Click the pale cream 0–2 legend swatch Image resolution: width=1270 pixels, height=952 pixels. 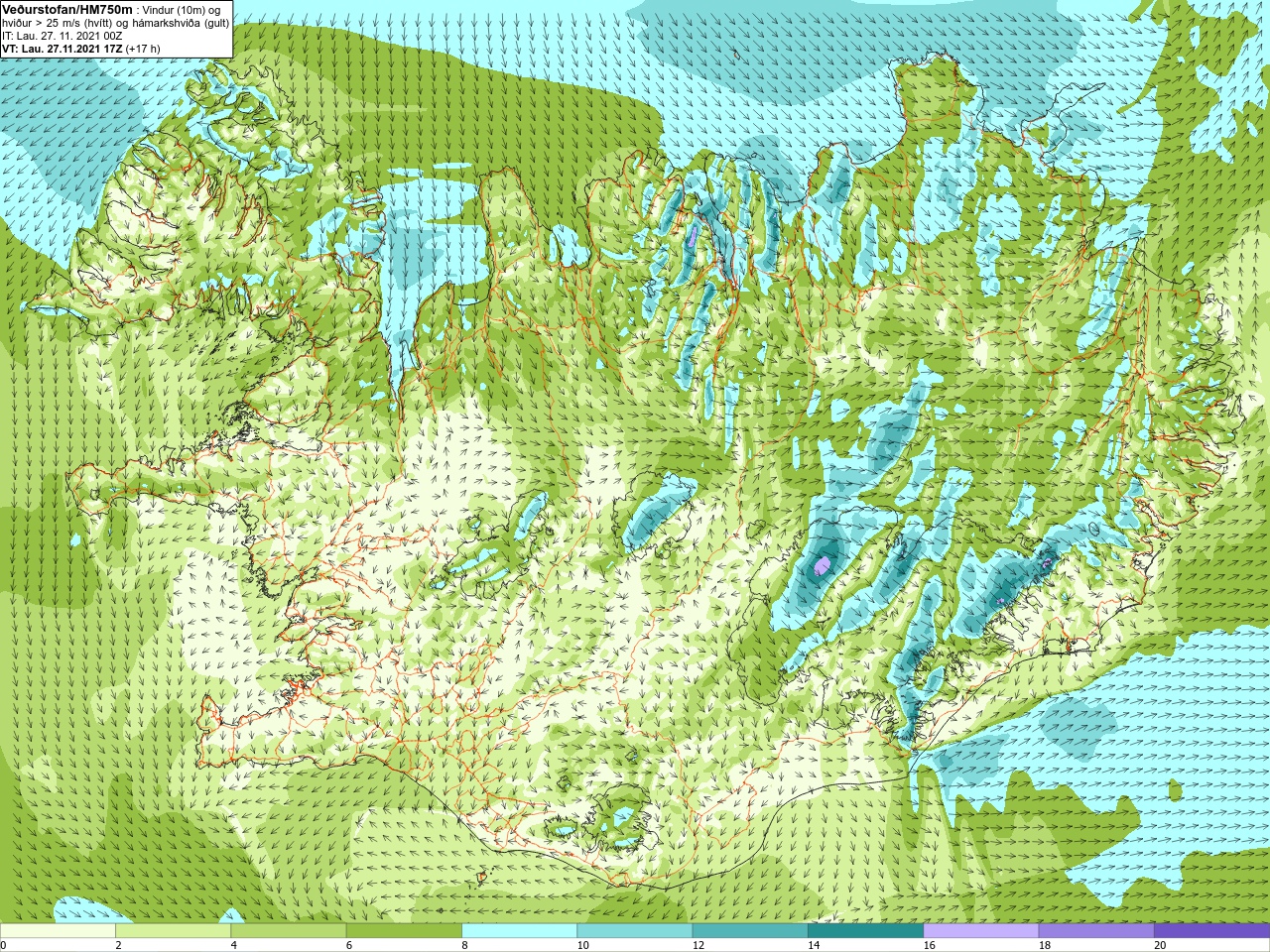[58, 931]
